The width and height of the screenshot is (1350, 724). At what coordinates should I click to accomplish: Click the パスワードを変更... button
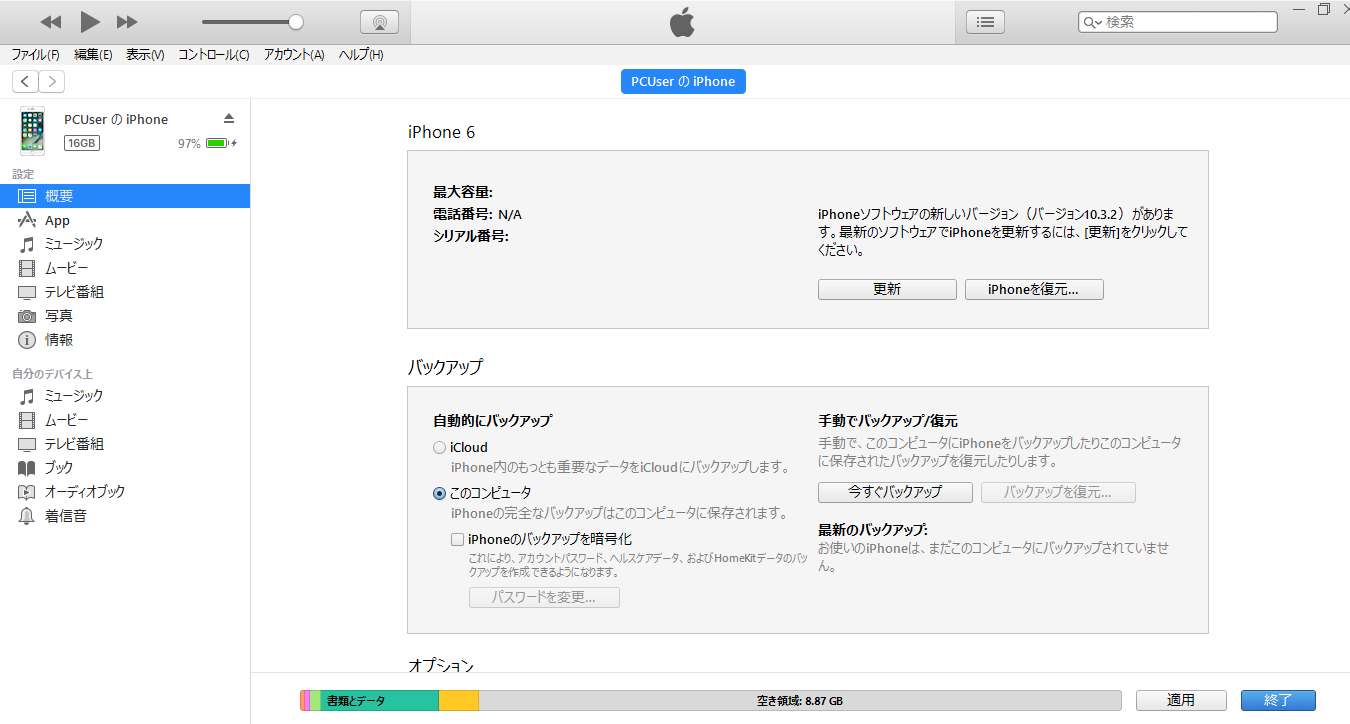click(544, 598)
